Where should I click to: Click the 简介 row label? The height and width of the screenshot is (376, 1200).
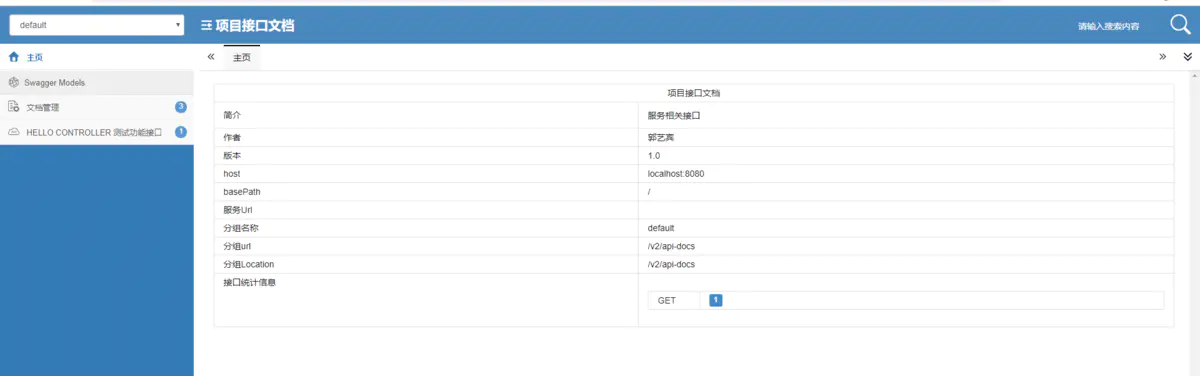point(232,115)
